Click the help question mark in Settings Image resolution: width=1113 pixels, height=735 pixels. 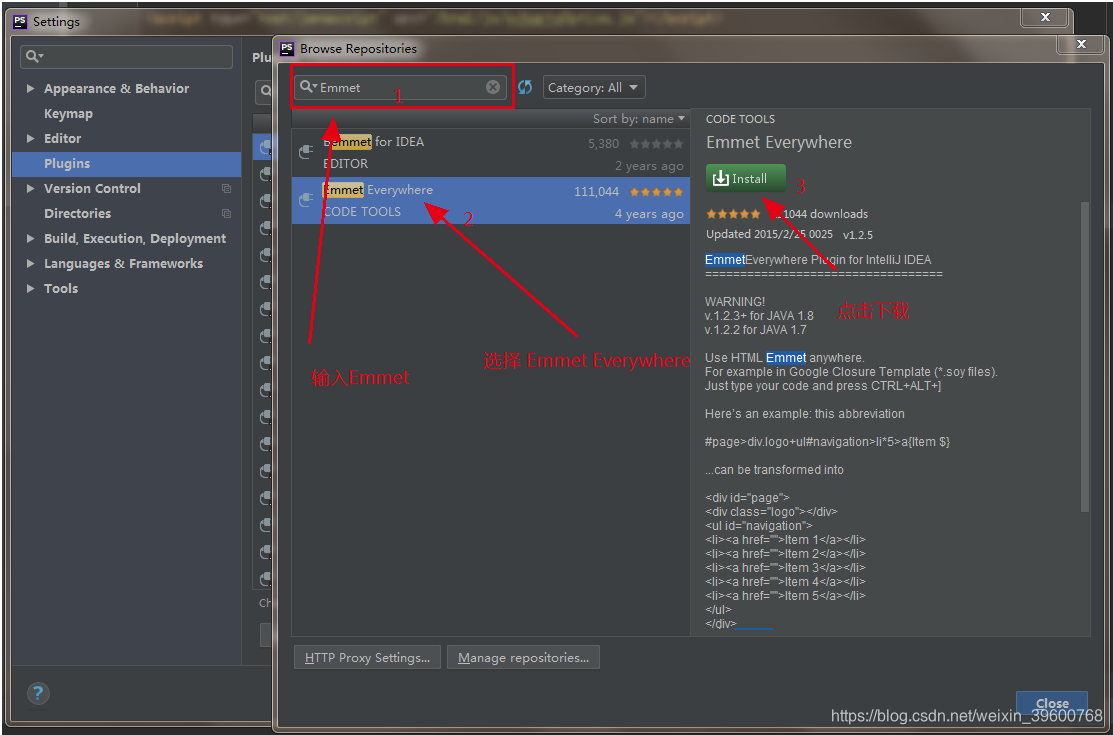38,693
